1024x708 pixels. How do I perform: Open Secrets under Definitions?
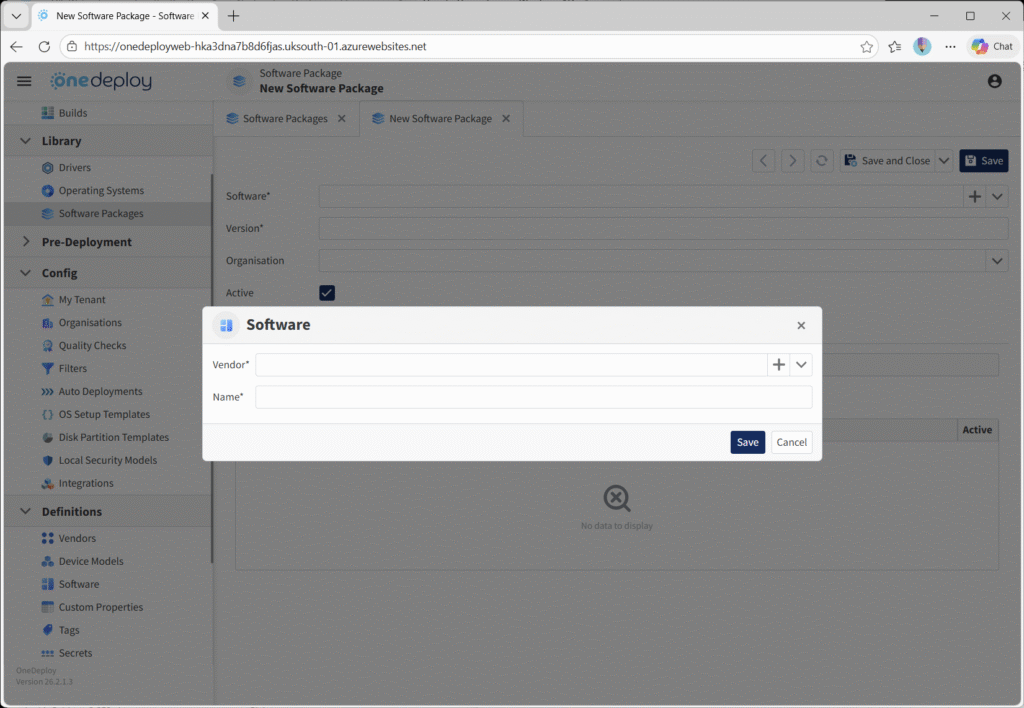click(75, 652)
